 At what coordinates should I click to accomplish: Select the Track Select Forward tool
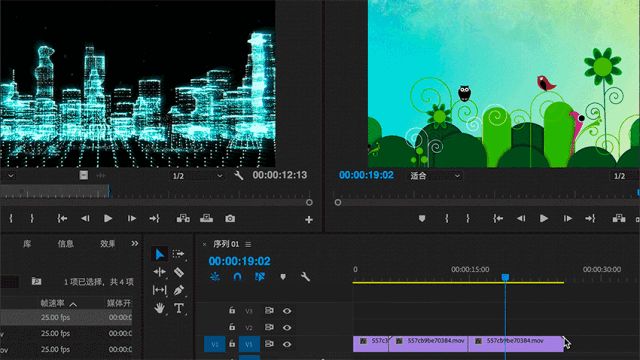coord(178,254)
